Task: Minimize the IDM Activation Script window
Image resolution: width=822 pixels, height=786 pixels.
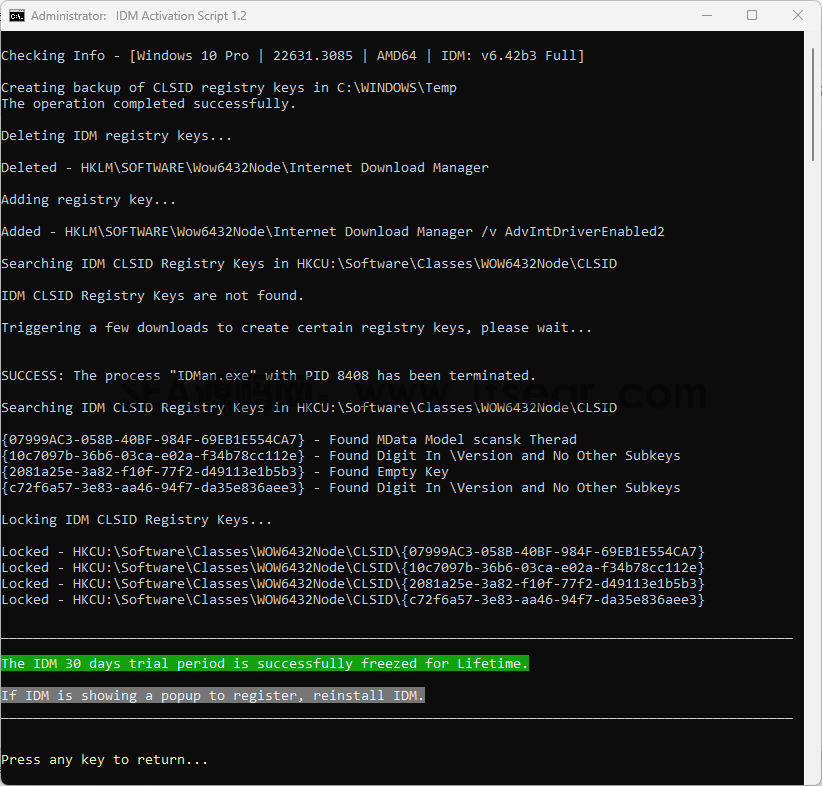Action: (707, 16)
